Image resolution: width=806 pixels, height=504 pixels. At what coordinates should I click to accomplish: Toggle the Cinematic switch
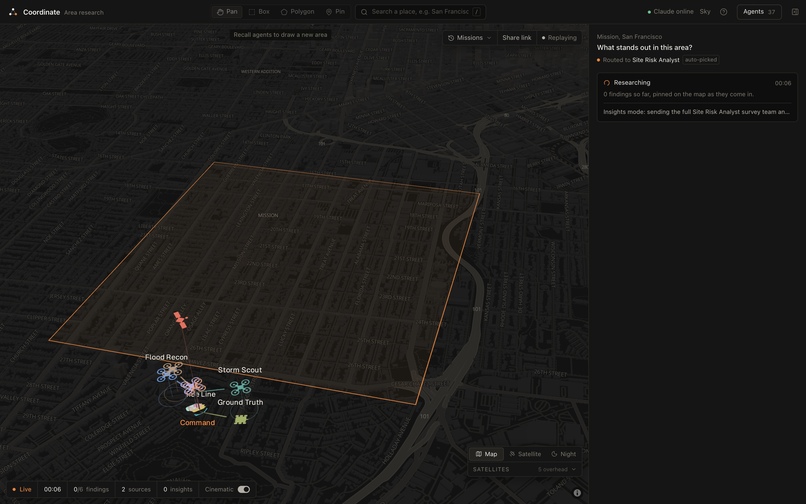[x=244, y=489]
